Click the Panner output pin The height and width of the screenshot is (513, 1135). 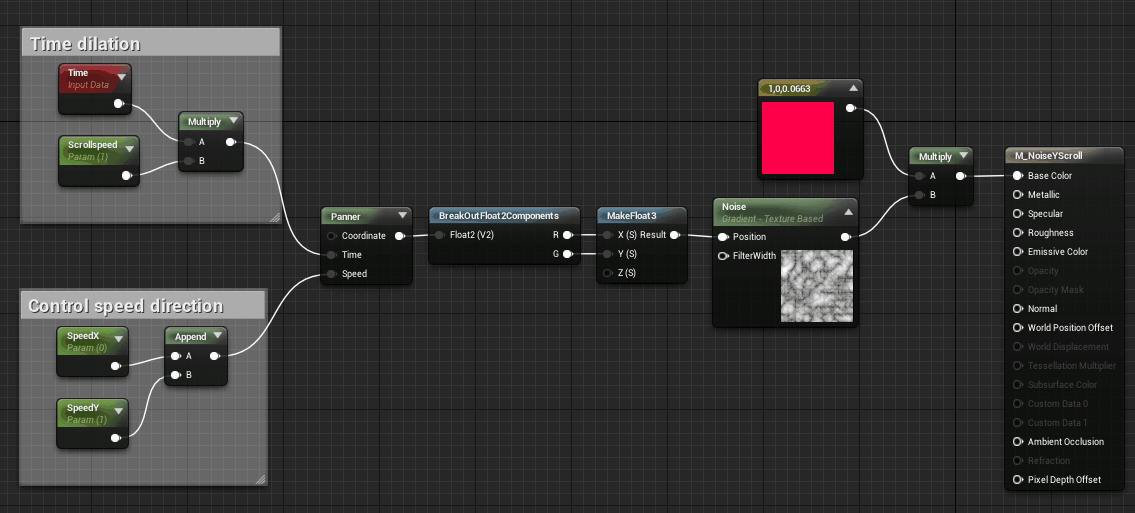point(400,236)
